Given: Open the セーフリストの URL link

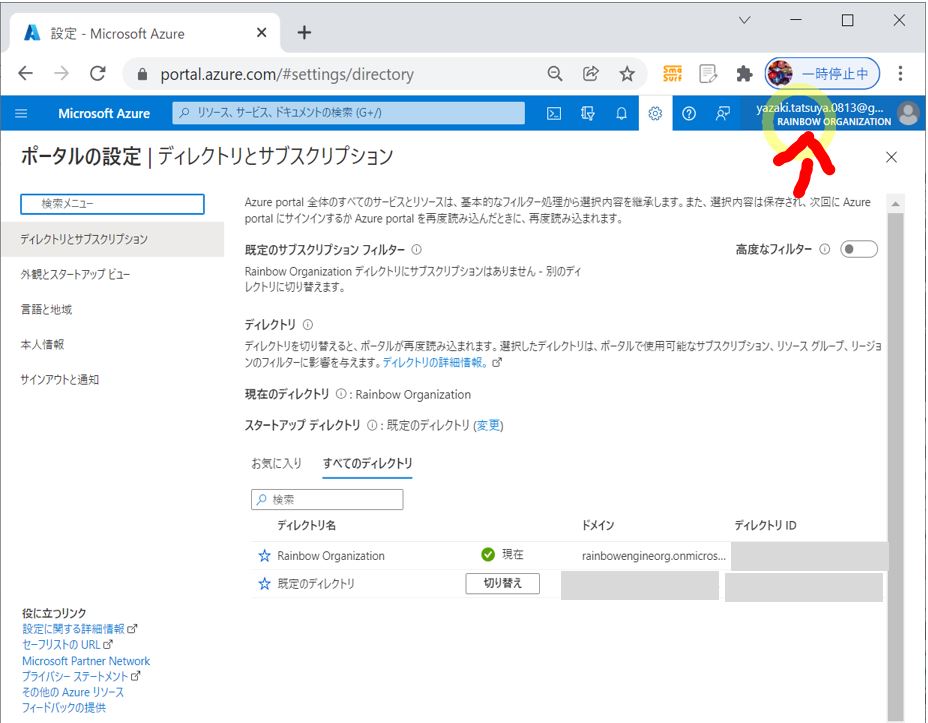Looking at the screenshot, I should (x=61, y=645).
